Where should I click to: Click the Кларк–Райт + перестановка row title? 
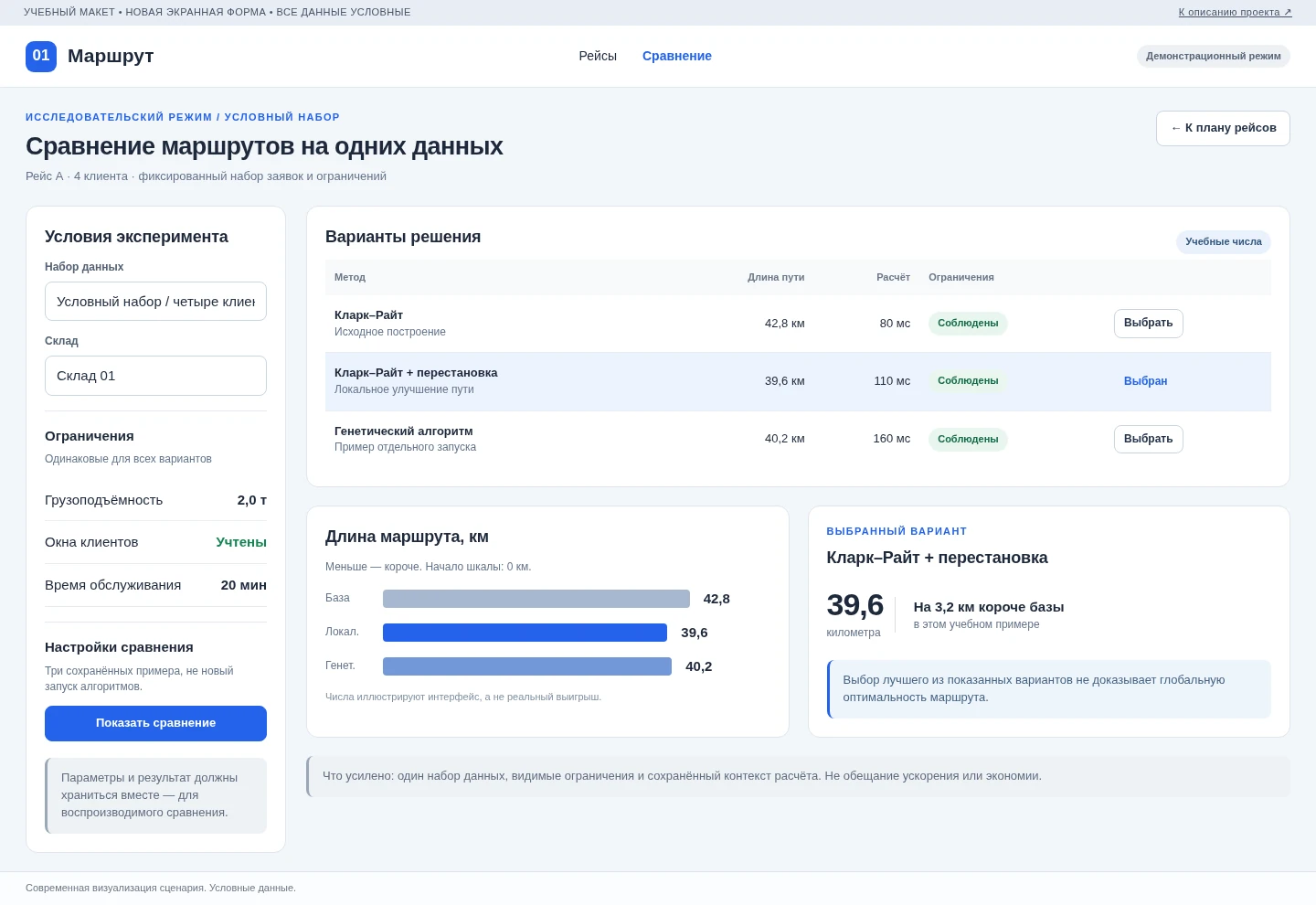coord(416,373)
